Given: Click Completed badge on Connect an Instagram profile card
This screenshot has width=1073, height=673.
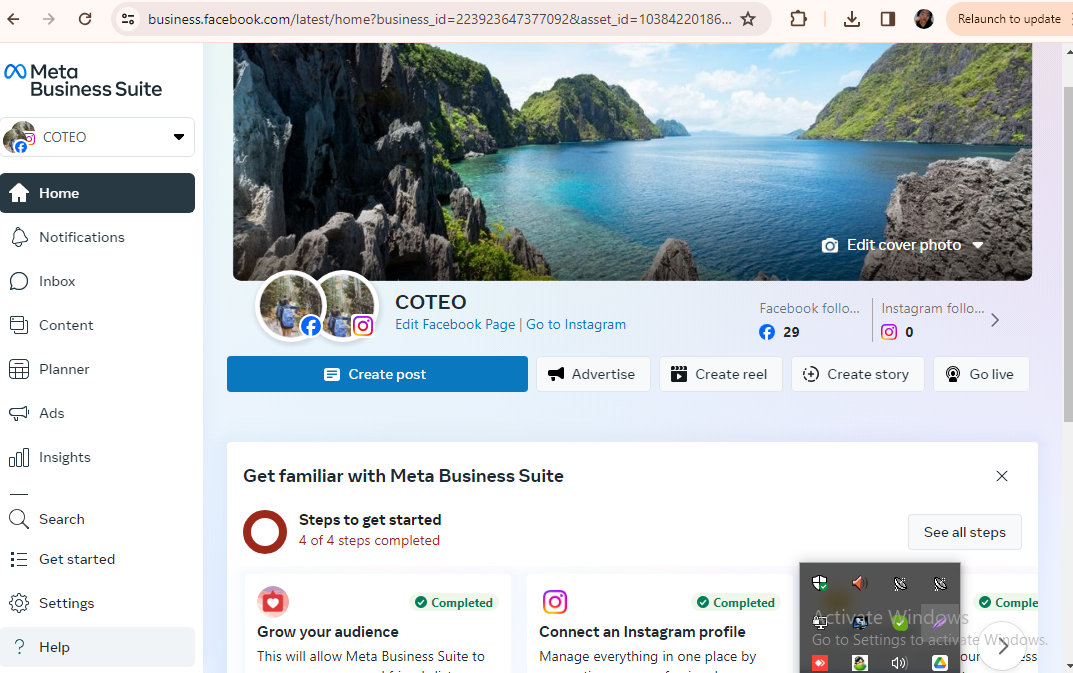Looking at the screenshot, I should (736, 602).
